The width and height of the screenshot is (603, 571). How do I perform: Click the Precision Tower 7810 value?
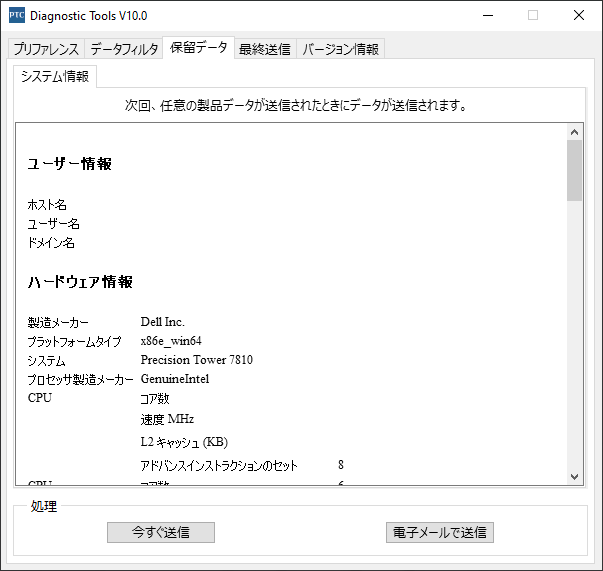pyautogui.click(x=197, y=360)
